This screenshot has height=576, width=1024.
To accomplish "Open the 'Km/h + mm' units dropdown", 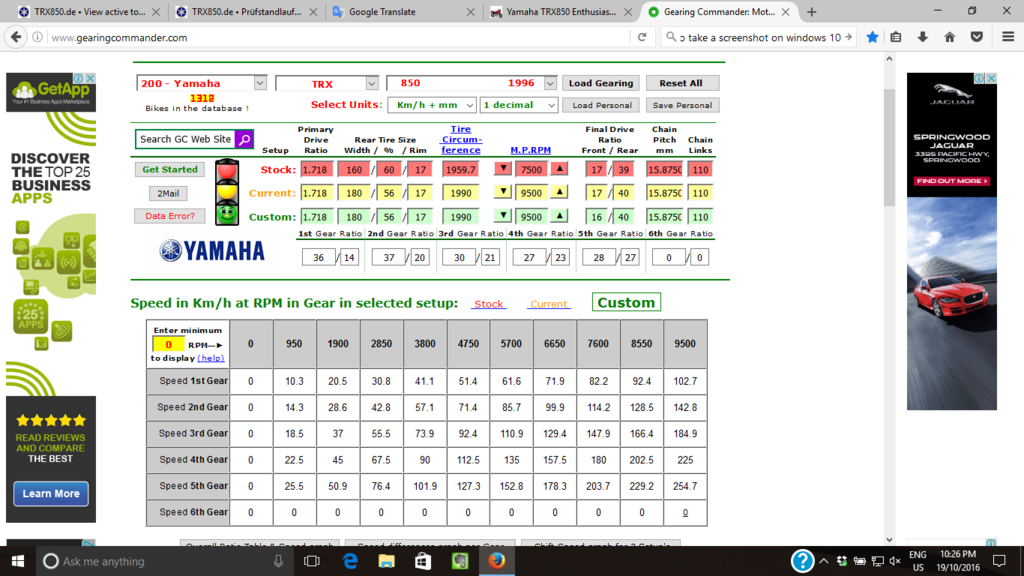I will coord(468,105).
